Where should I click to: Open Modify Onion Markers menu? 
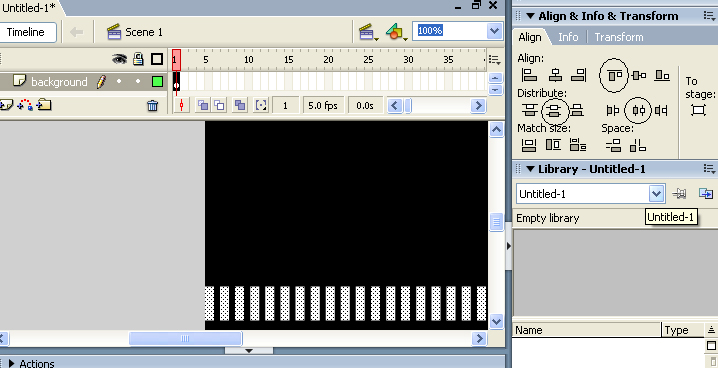pyautogui.click(x=261, y=106)
